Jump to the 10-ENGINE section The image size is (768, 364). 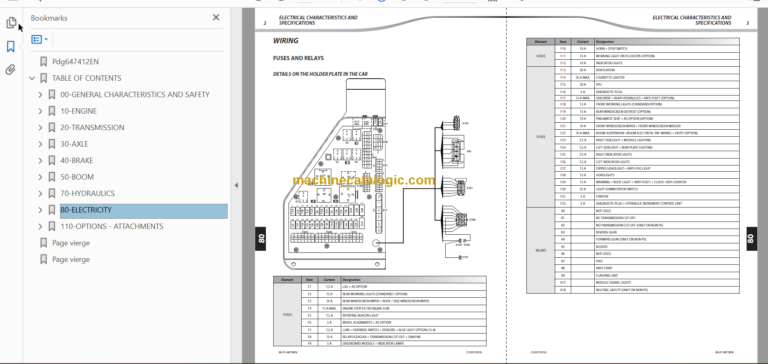click(x=78, y=111)
